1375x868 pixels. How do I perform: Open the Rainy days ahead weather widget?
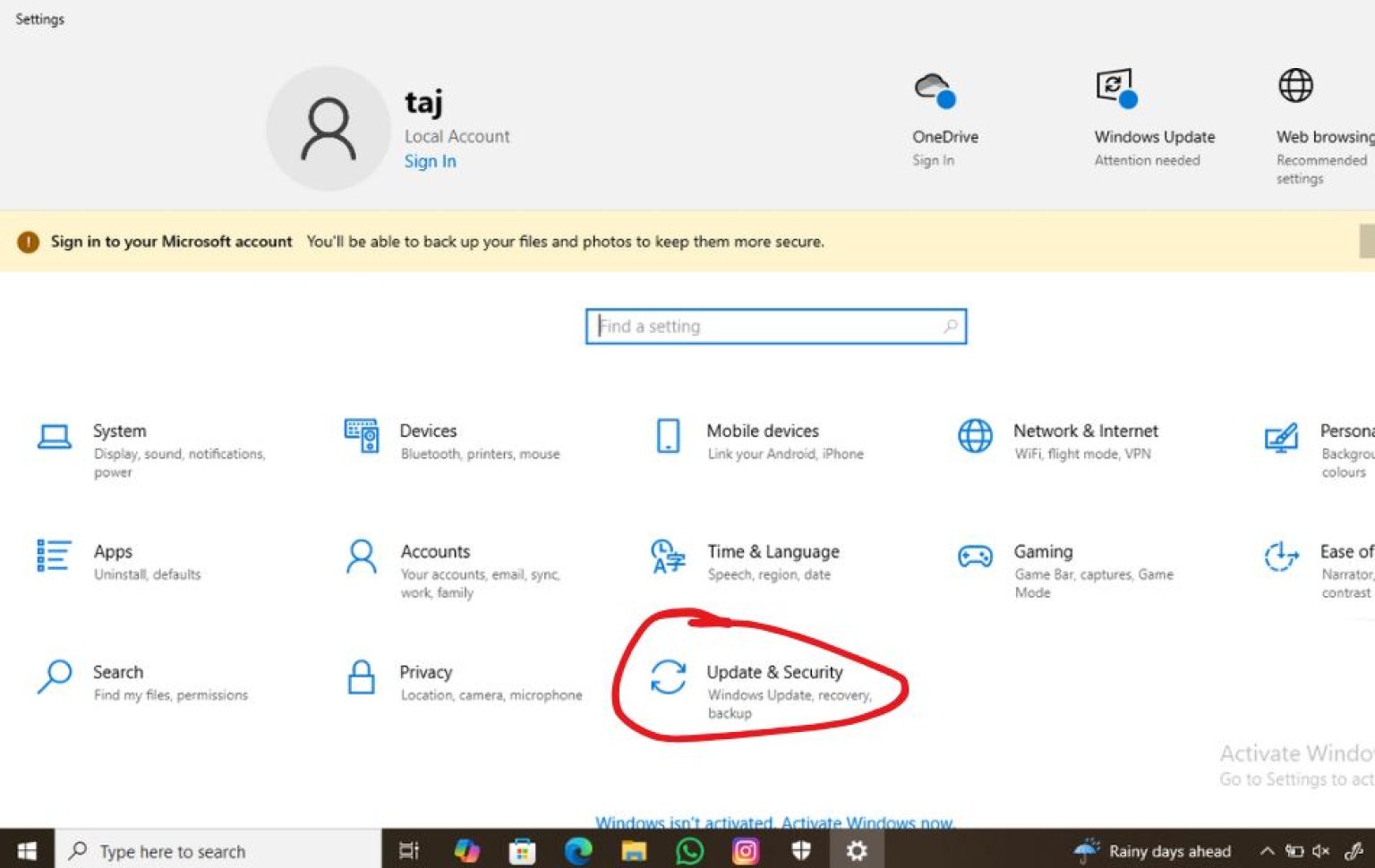[x=1153, y=851]
